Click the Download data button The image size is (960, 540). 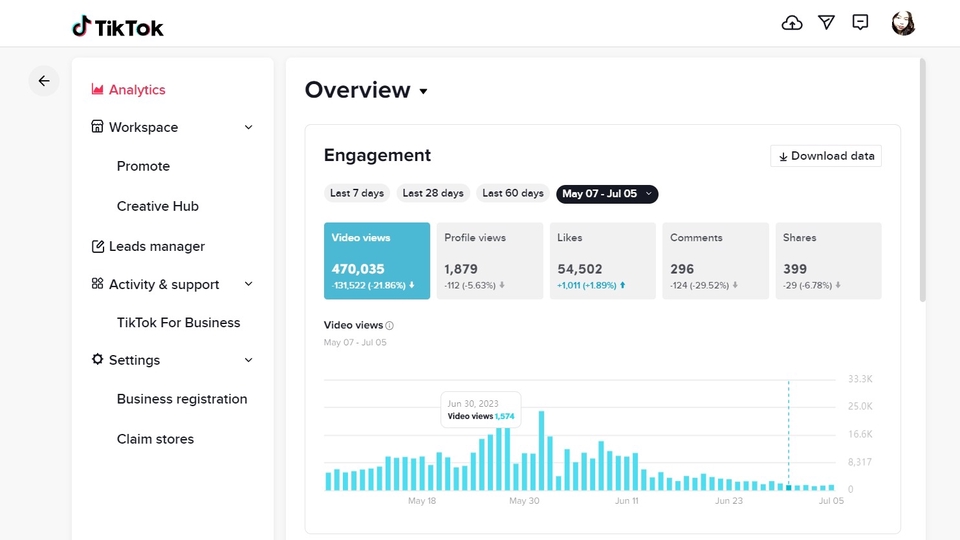point(826,156)
